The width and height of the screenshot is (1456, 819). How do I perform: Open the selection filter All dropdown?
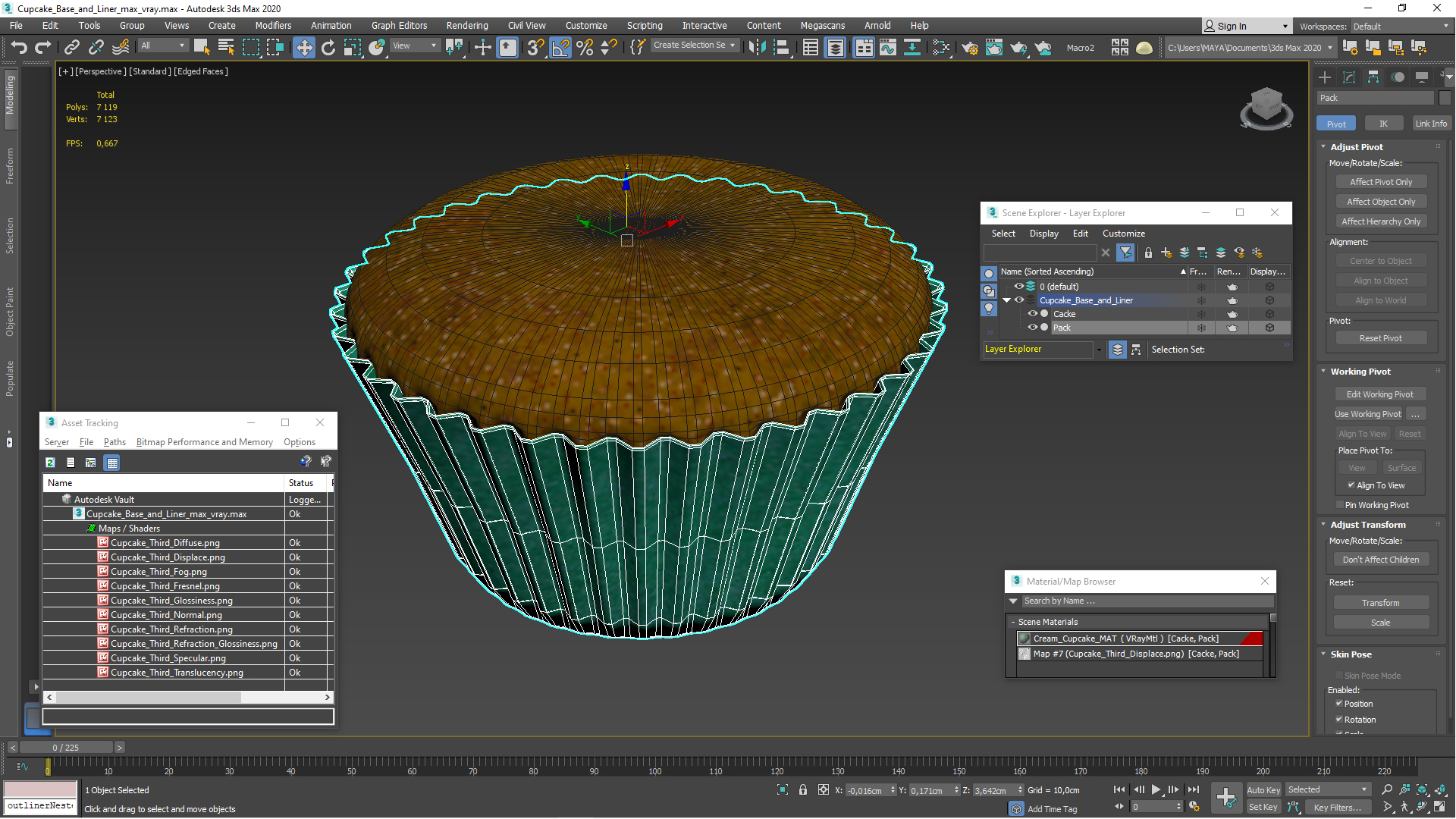[x=162, y=46]
